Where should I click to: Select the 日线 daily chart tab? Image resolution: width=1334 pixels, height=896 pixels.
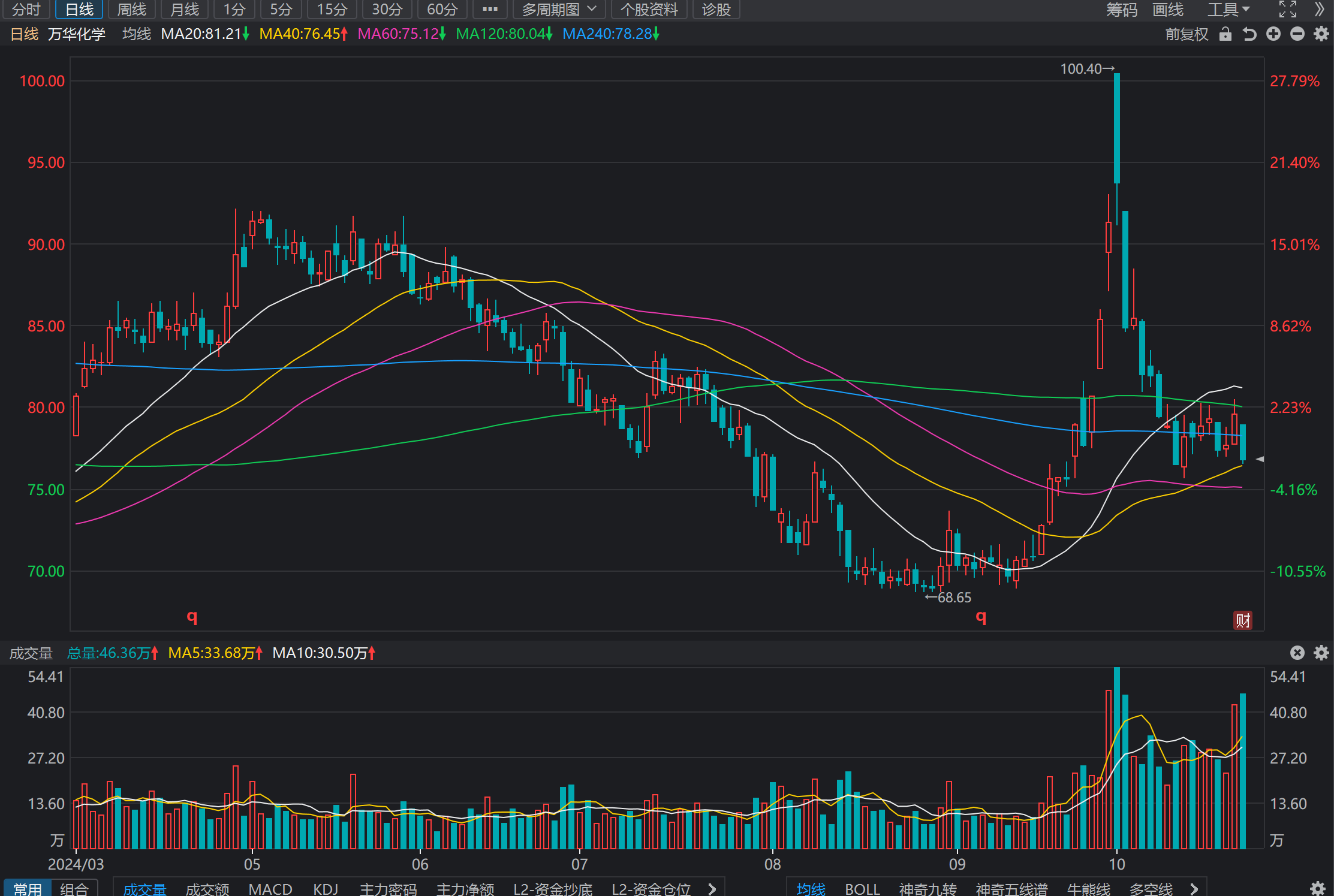(79, 9)
